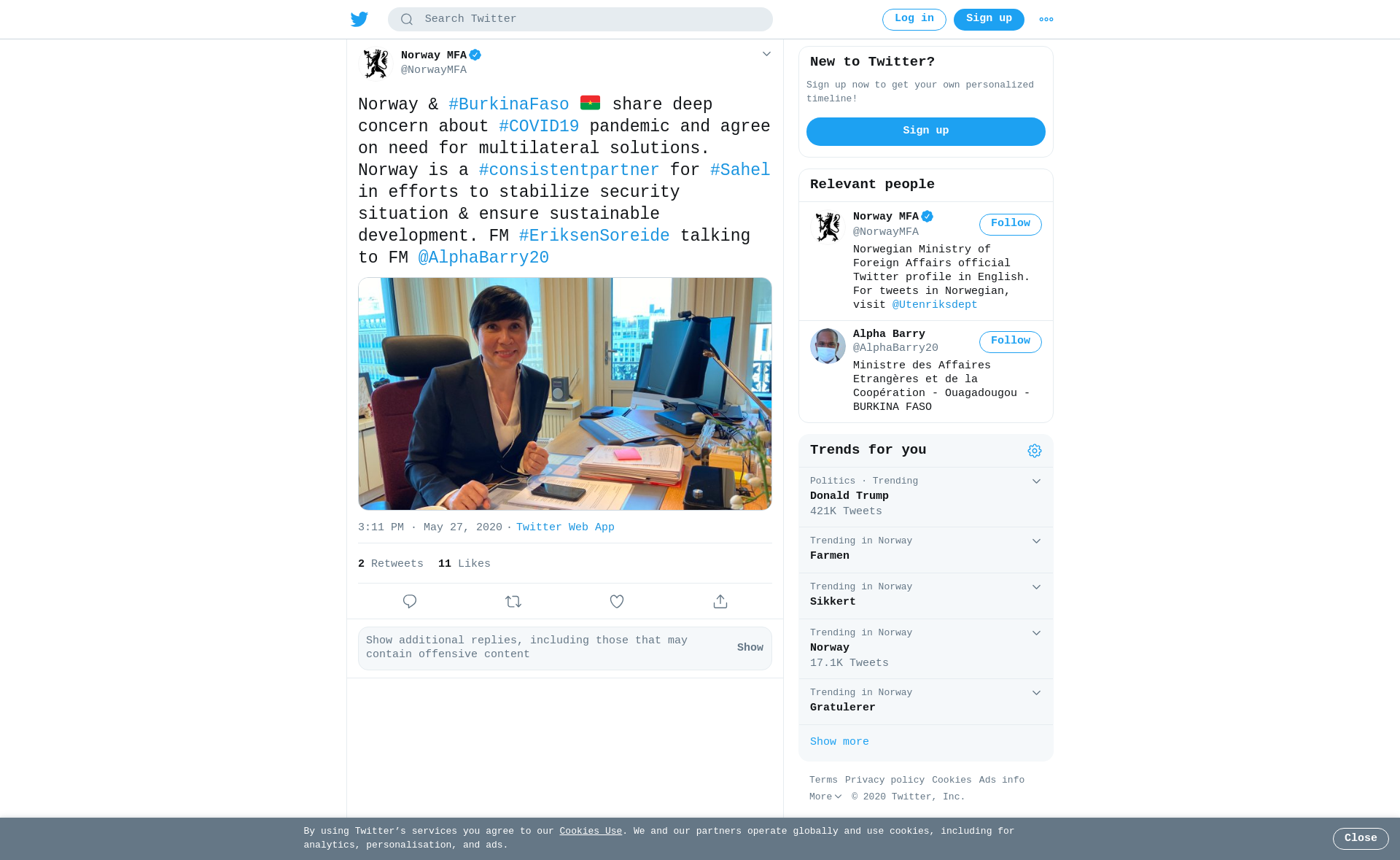Screen dimensions: 1400x860
Task: Open Trends settings gear icon
Action: pyautogui.click(x=1035, y=451)
